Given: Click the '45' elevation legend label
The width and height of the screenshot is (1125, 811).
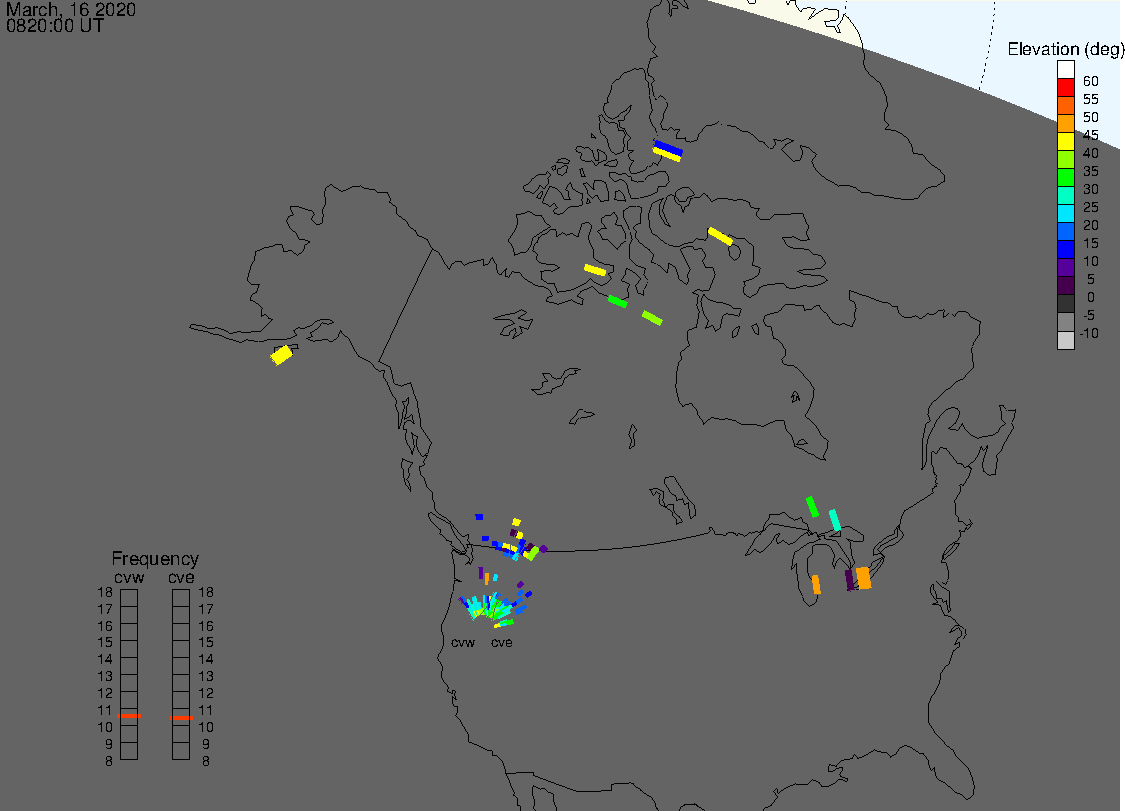Looking at the screenshot, I should click(x=1091, y=135).
